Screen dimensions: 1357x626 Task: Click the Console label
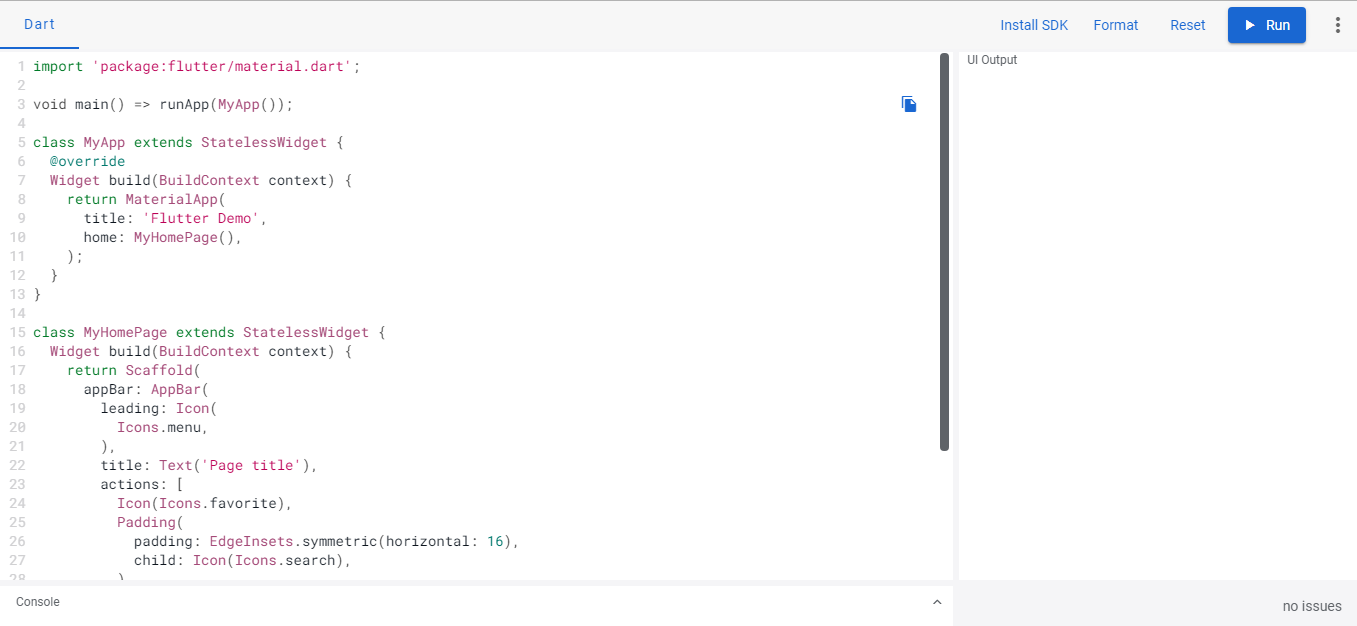click(x=38, y=602)
